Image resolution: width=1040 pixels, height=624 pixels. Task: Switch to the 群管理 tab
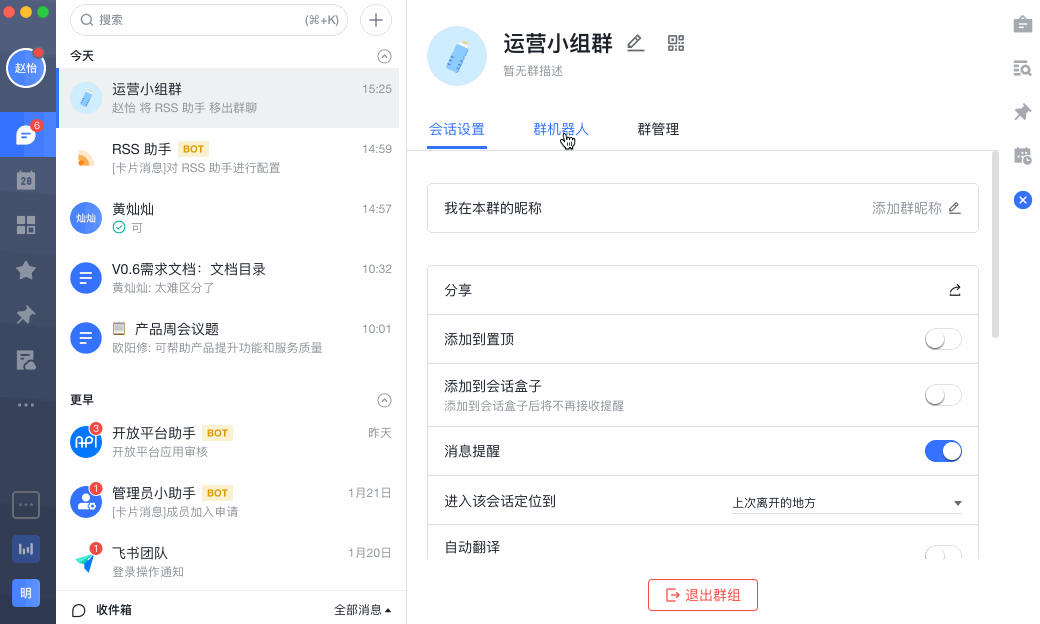[658, 129]
